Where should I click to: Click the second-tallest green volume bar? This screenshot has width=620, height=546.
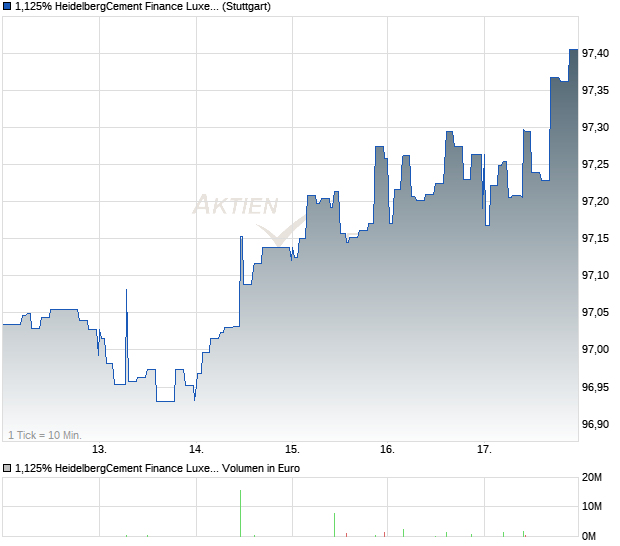335,525
